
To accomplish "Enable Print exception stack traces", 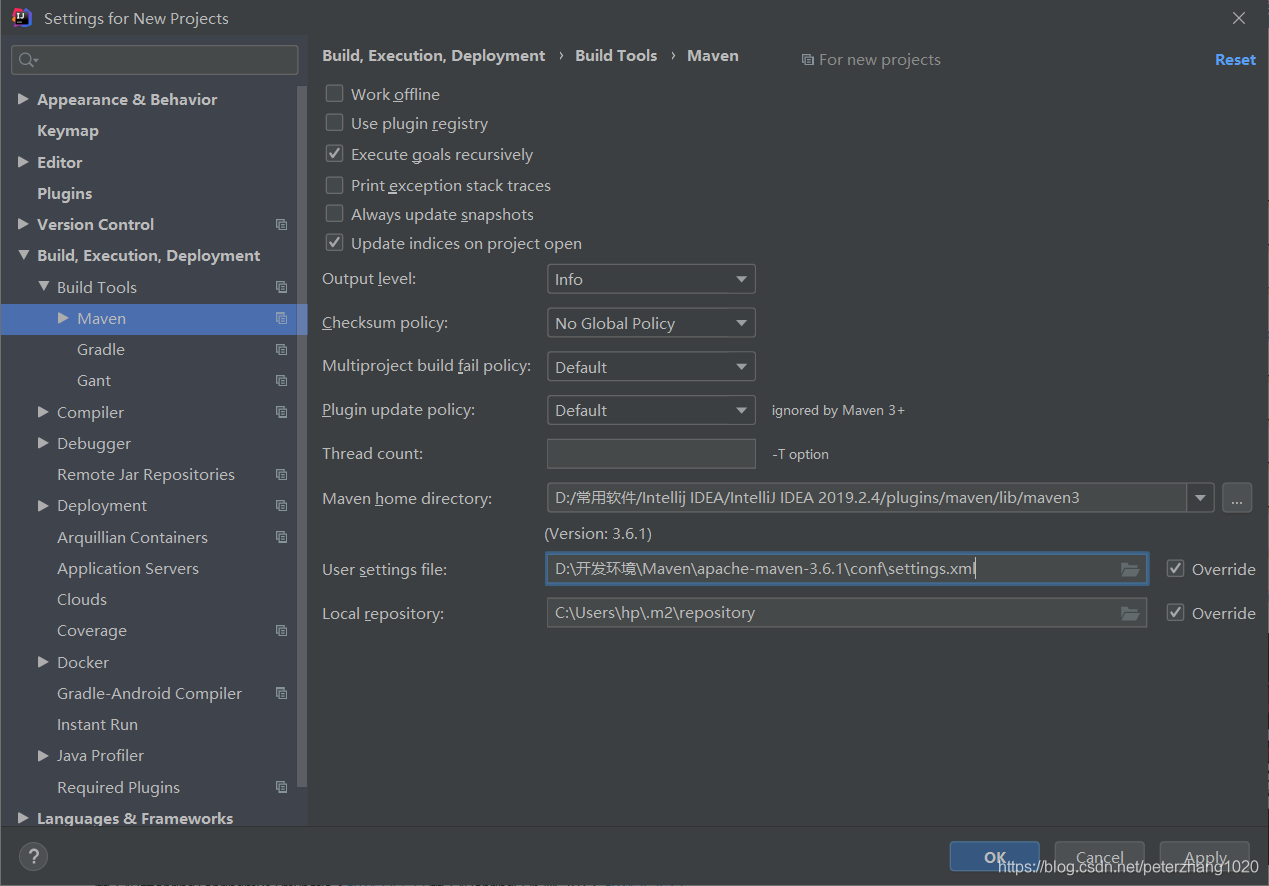I will (x=334, y=185).
